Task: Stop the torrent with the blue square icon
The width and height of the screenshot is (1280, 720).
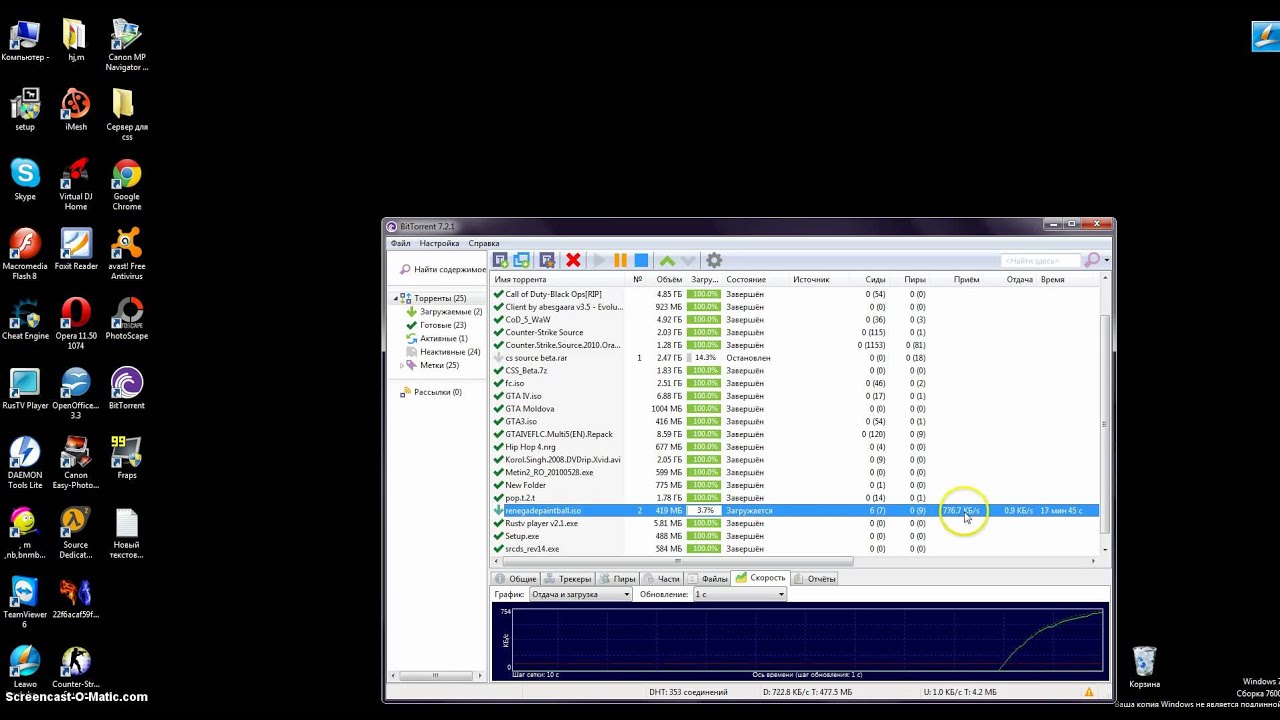Action: pyautogui.click(x=641, y=260)
